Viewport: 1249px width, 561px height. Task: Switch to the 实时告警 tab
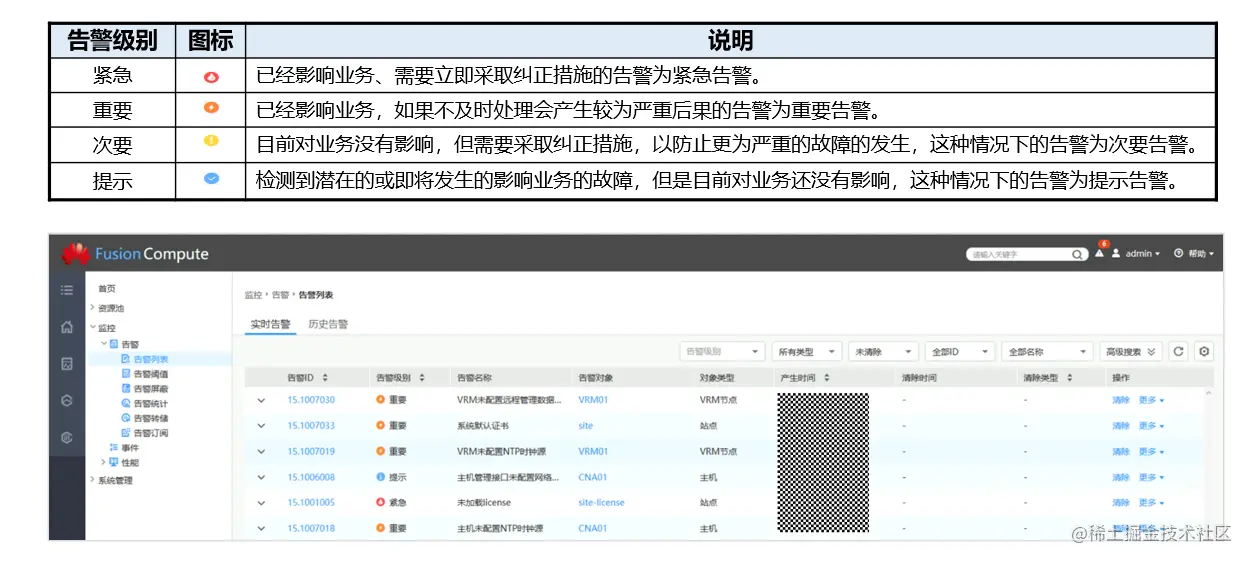pyautogui.click(x=270, y=324)
